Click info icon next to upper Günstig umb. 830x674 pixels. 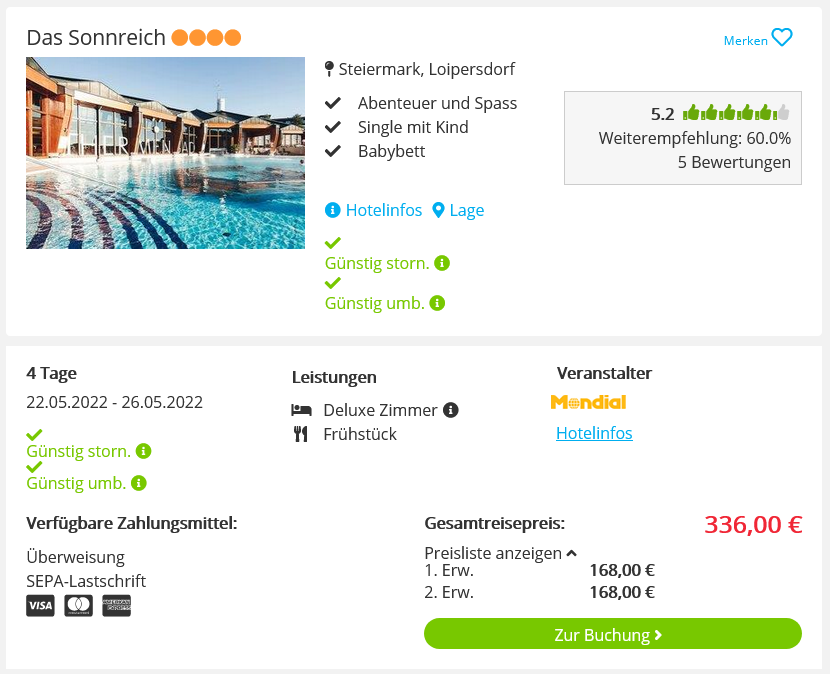tap(437, 303)
